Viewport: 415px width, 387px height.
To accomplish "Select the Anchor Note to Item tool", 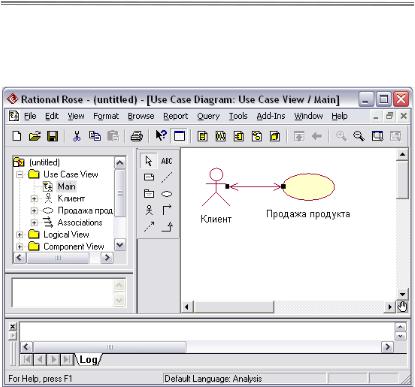I will click(x=167, y=177).
